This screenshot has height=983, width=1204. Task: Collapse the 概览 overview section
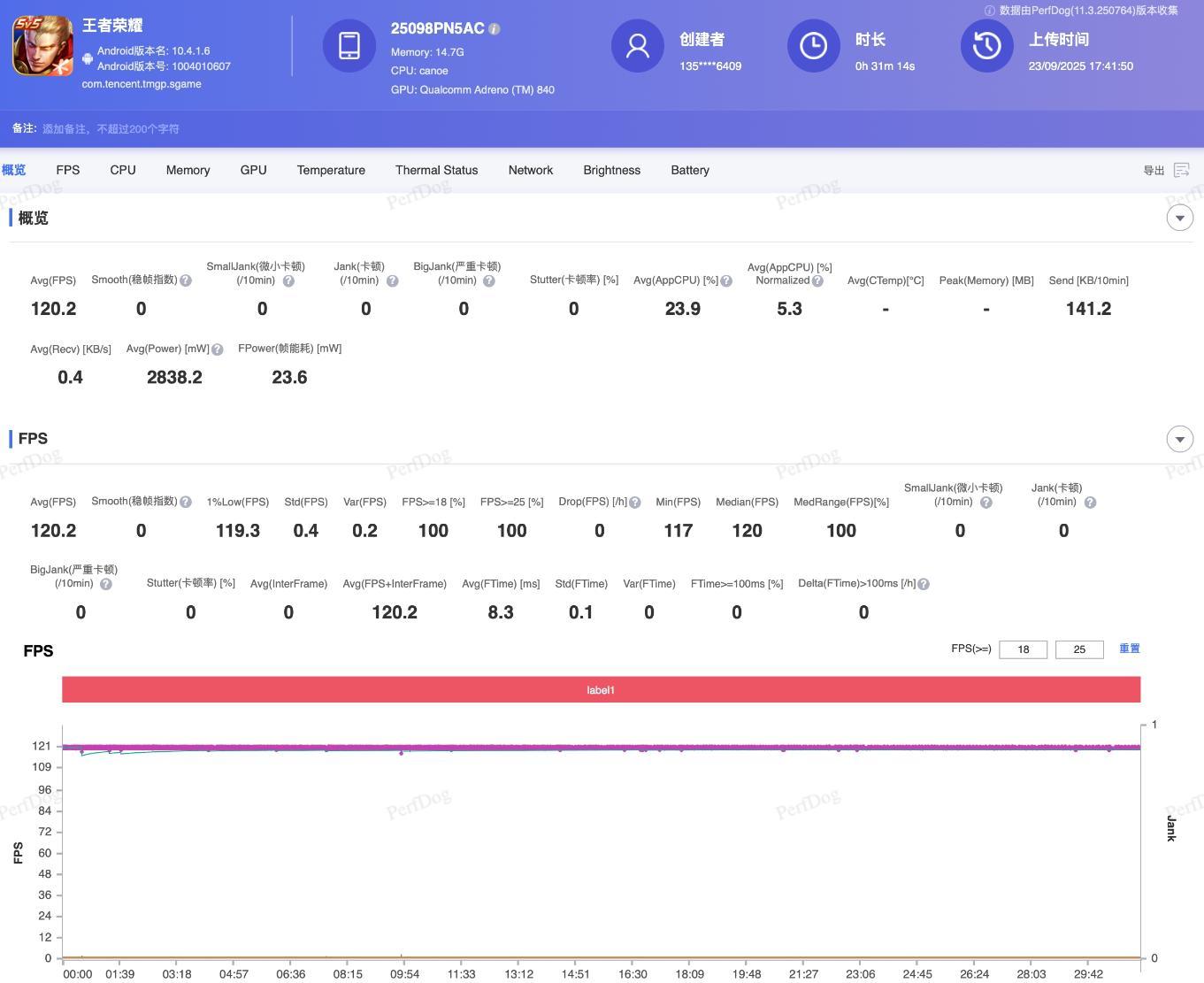coord(1179,218)
